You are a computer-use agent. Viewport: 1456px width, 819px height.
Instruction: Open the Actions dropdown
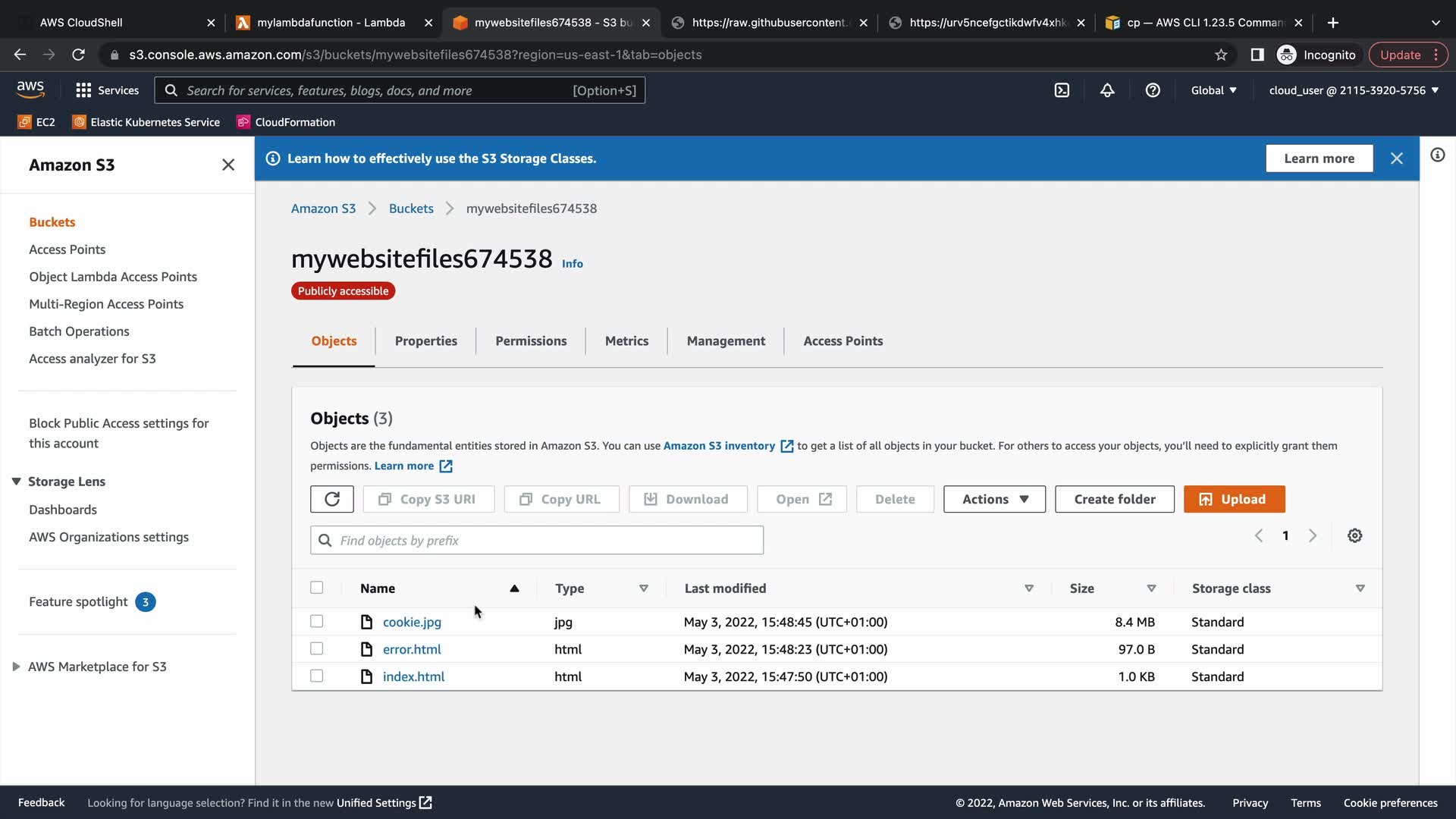coord(994,499)
